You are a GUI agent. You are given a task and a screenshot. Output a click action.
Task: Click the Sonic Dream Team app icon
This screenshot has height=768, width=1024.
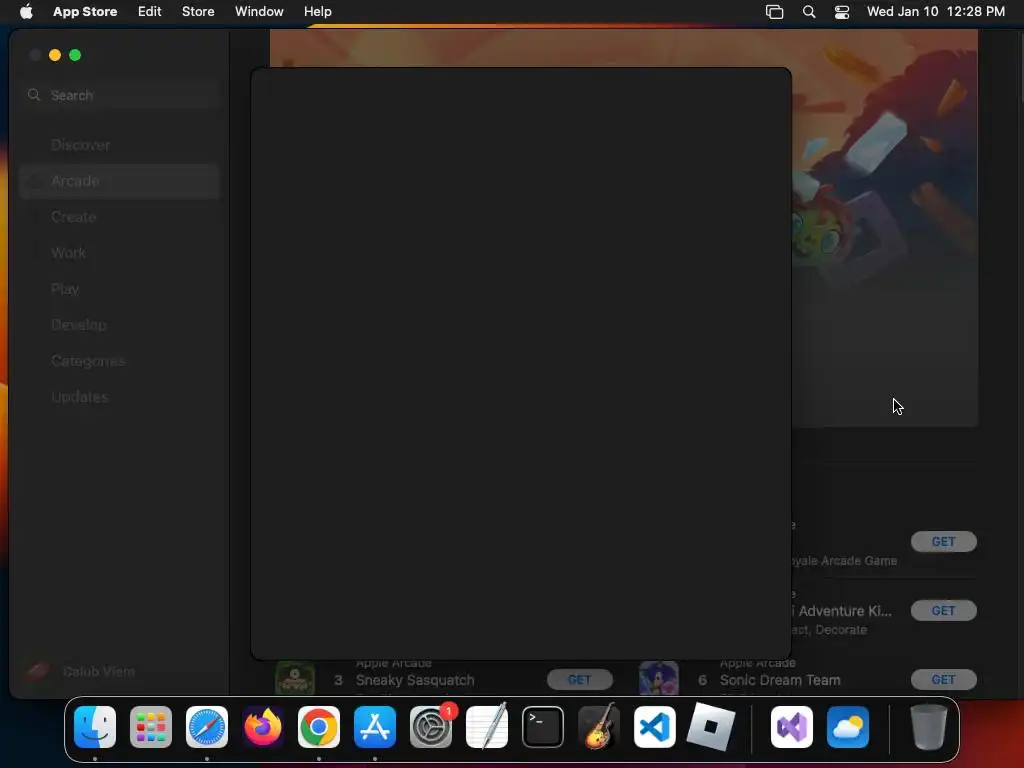[x=658, y=679]
